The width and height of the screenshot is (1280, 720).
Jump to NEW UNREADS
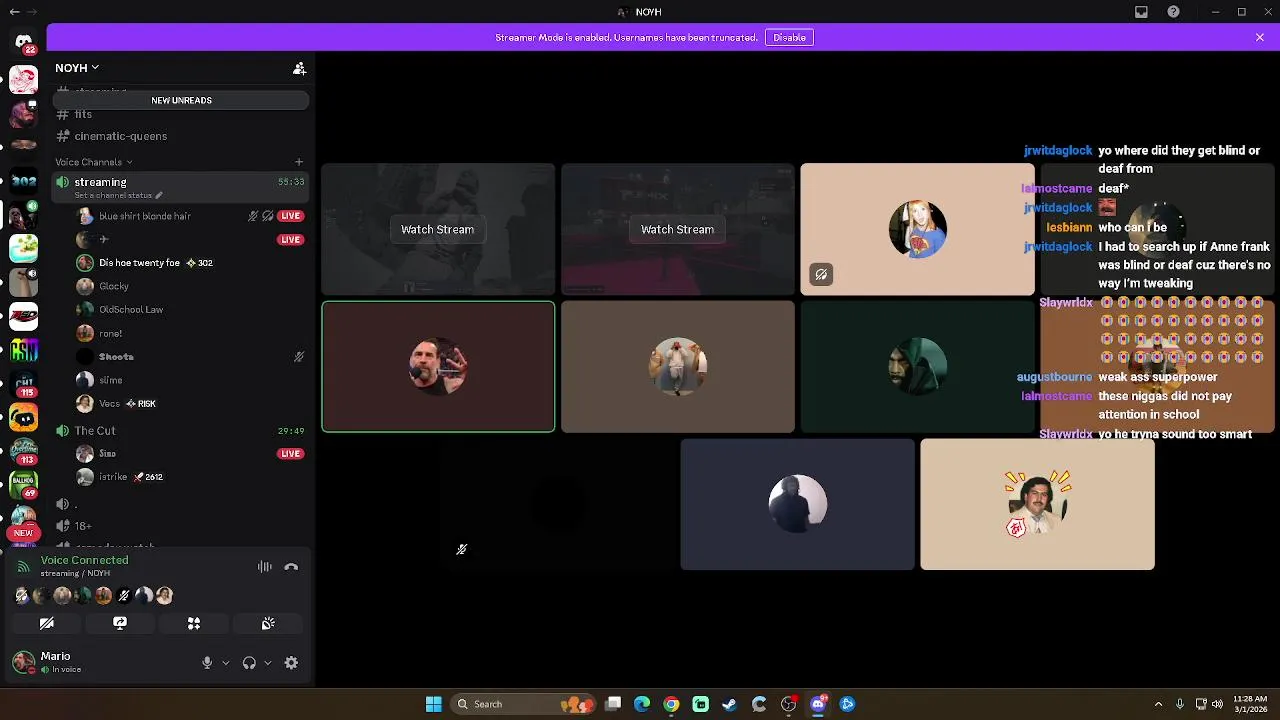(181, 100)
